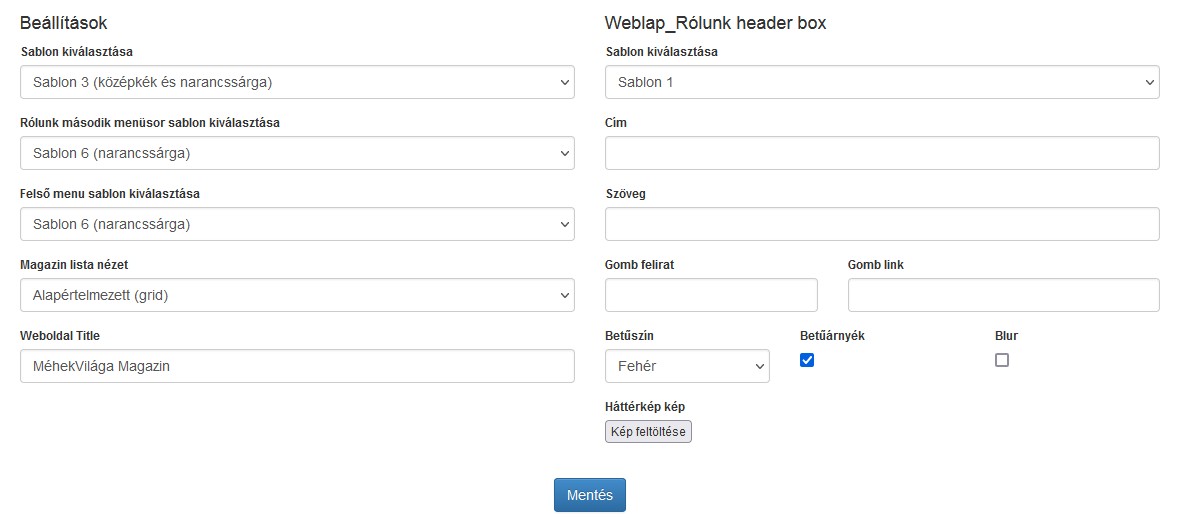Enable the Blur checkbox
This screenshot has width=1203, height=519.
click(x=1002, y=360)
